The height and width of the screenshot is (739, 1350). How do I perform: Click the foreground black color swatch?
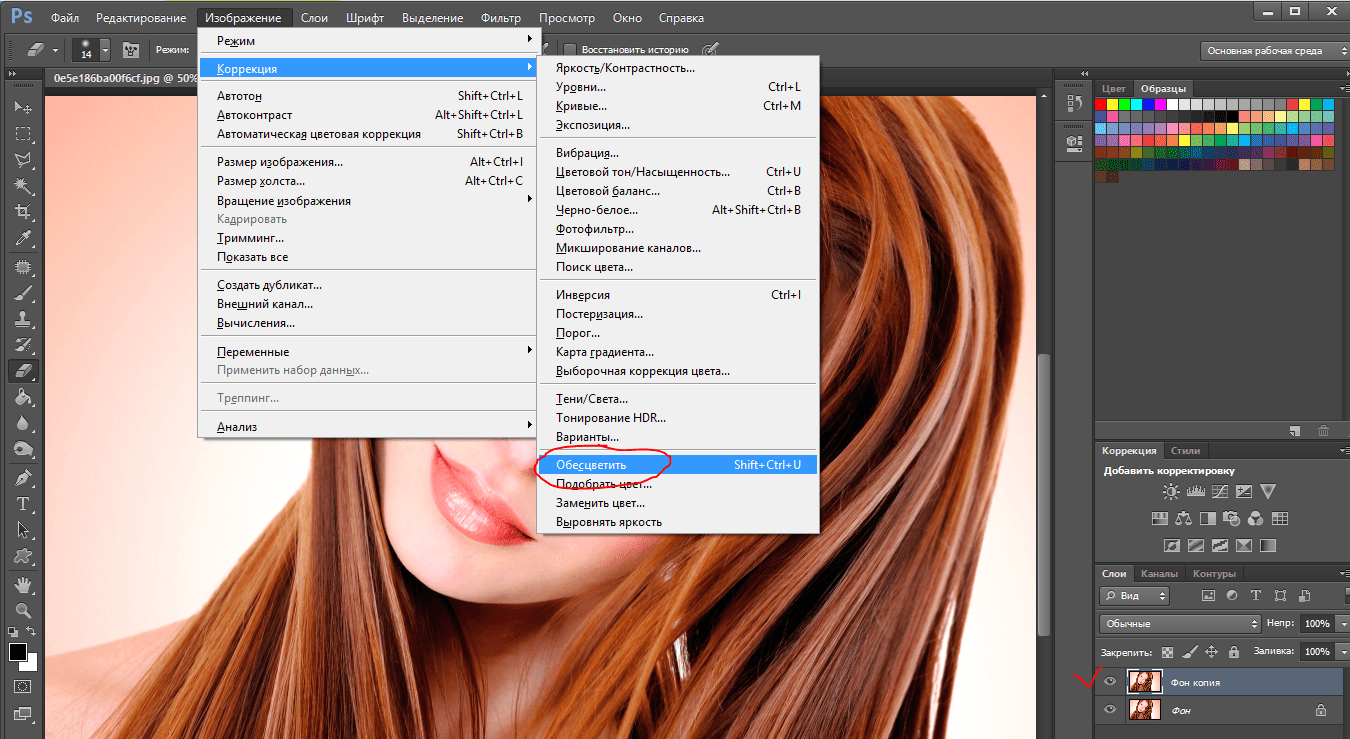pyautogui.click(x=18, y=652)
